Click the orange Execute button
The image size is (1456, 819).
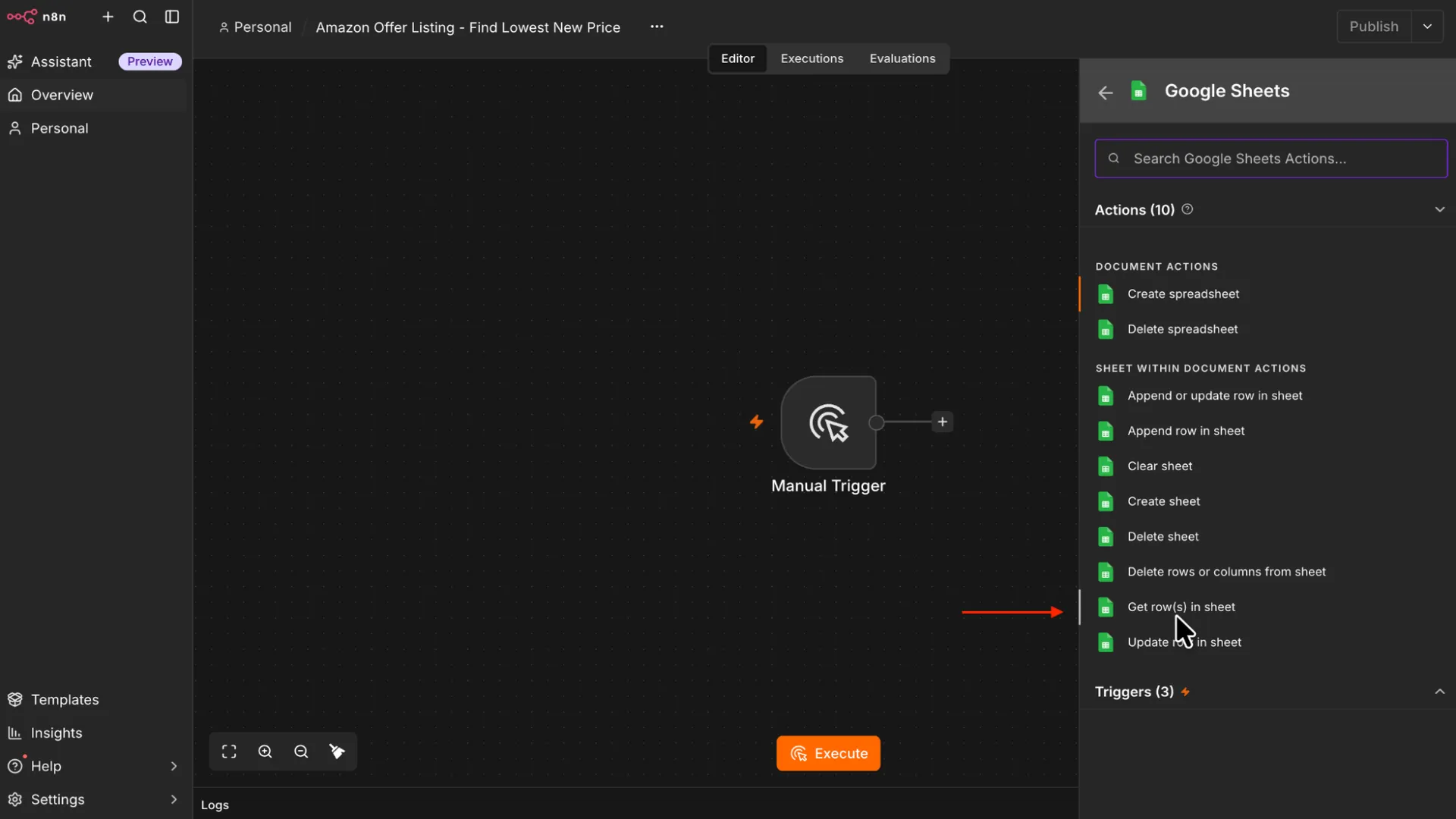tap(828, 753)
